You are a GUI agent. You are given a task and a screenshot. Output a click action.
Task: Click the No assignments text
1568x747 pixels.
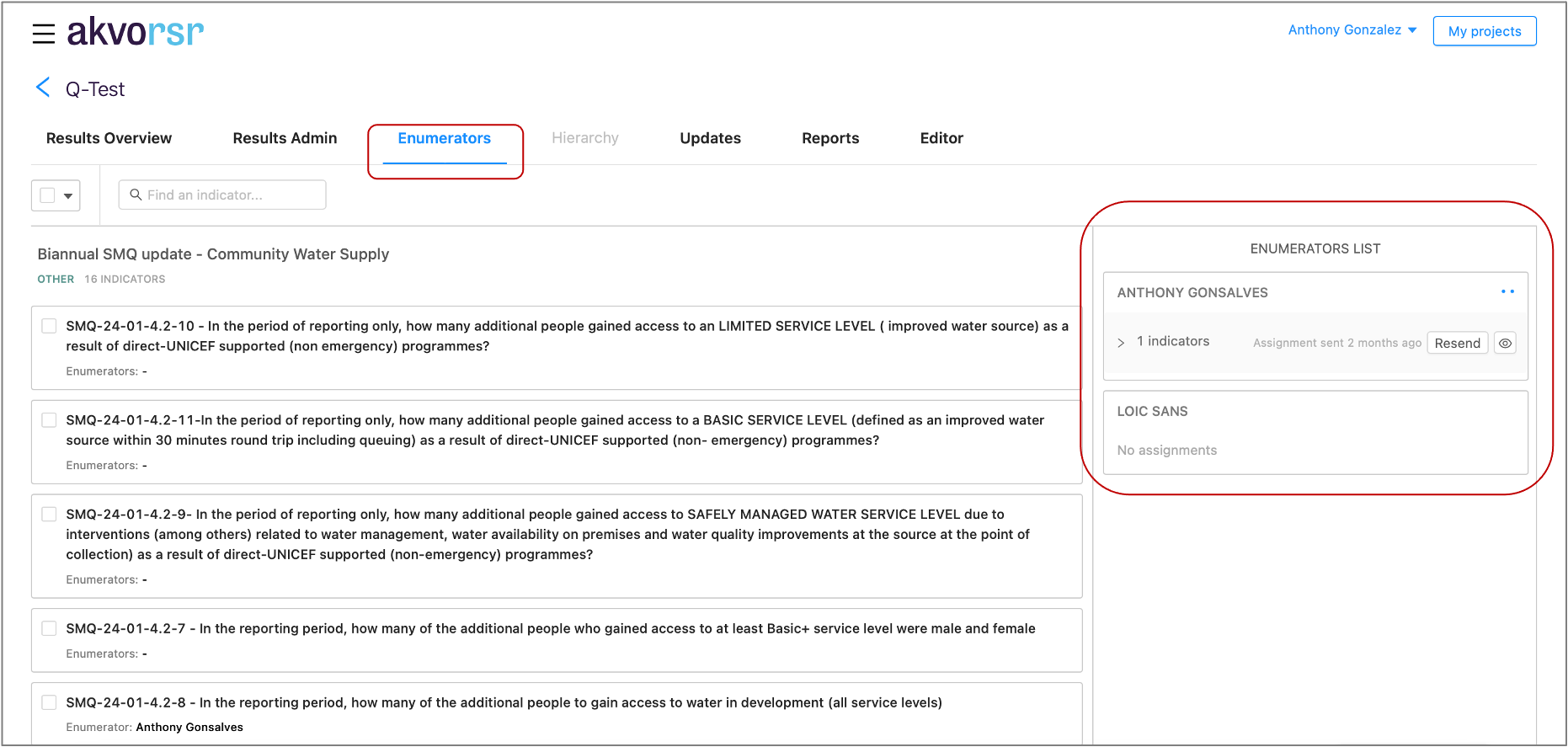click(1167, 451)
